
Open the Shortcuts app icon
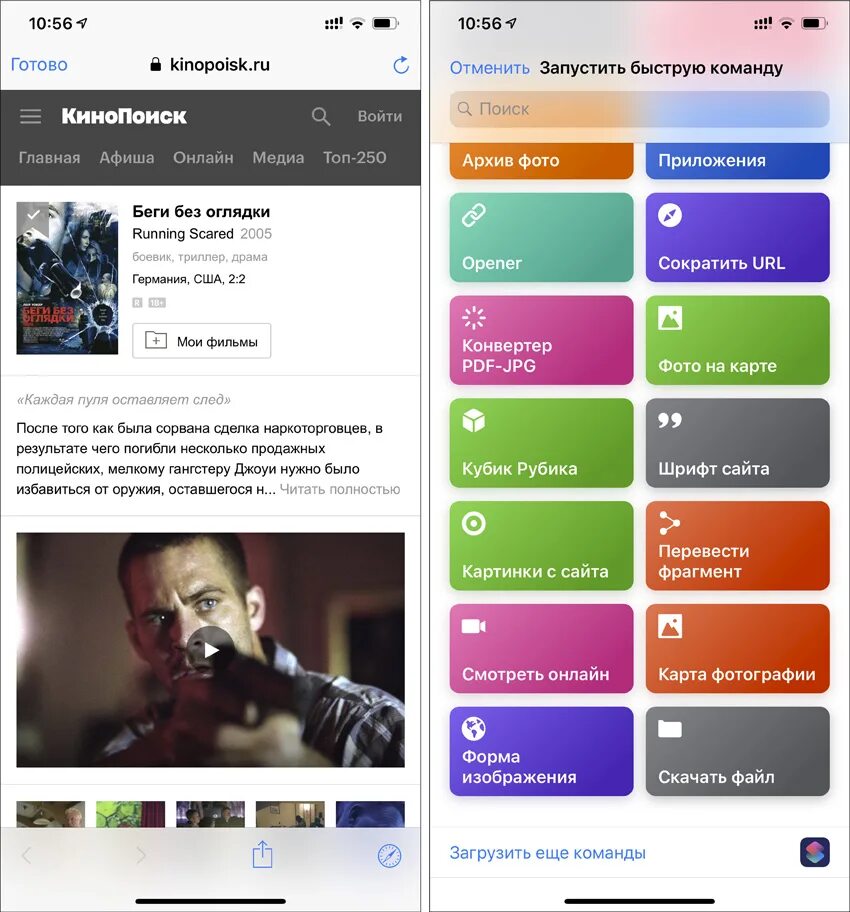(815, 853)
